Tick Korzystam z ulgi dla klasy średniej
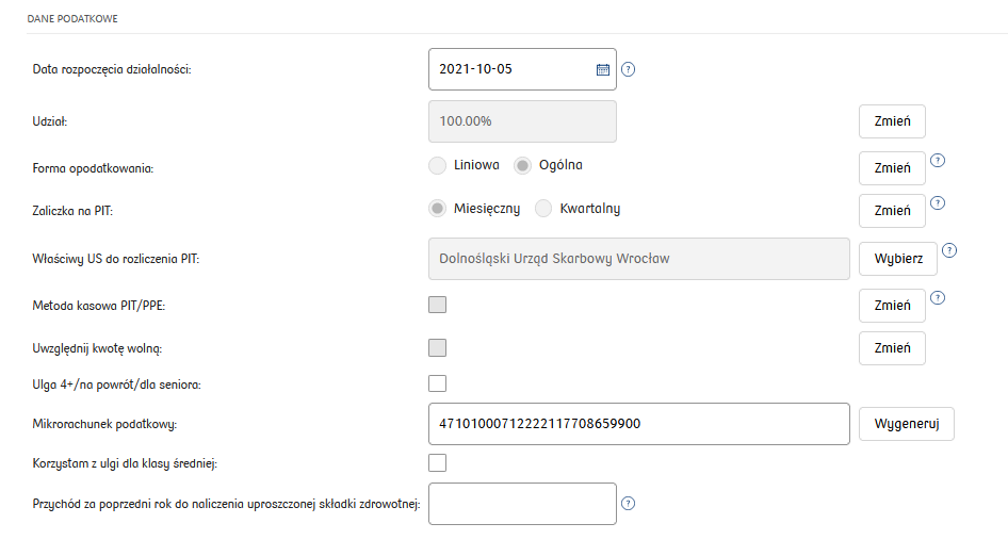Screen dimensions: 1008x556 tap(437, 463)
